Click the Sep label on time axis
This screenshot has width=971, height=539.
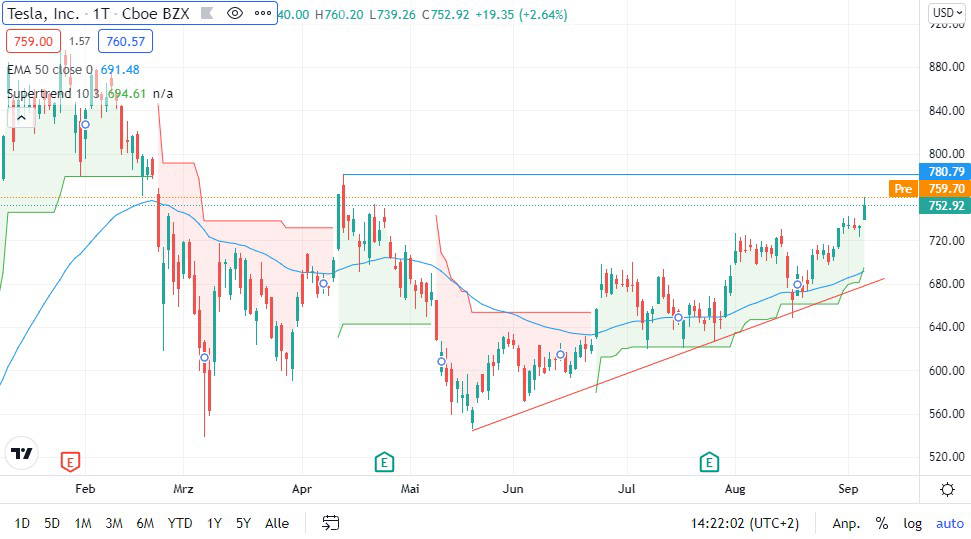[x=848, y=489]
